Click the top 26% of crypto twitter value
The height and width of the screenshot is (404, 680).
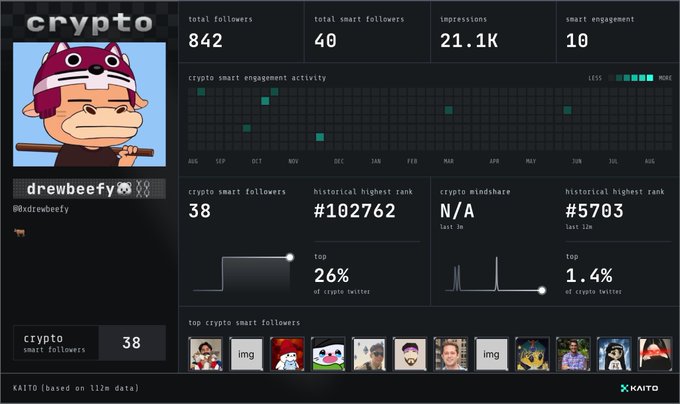pyautogui.click(x=331, y=275)
